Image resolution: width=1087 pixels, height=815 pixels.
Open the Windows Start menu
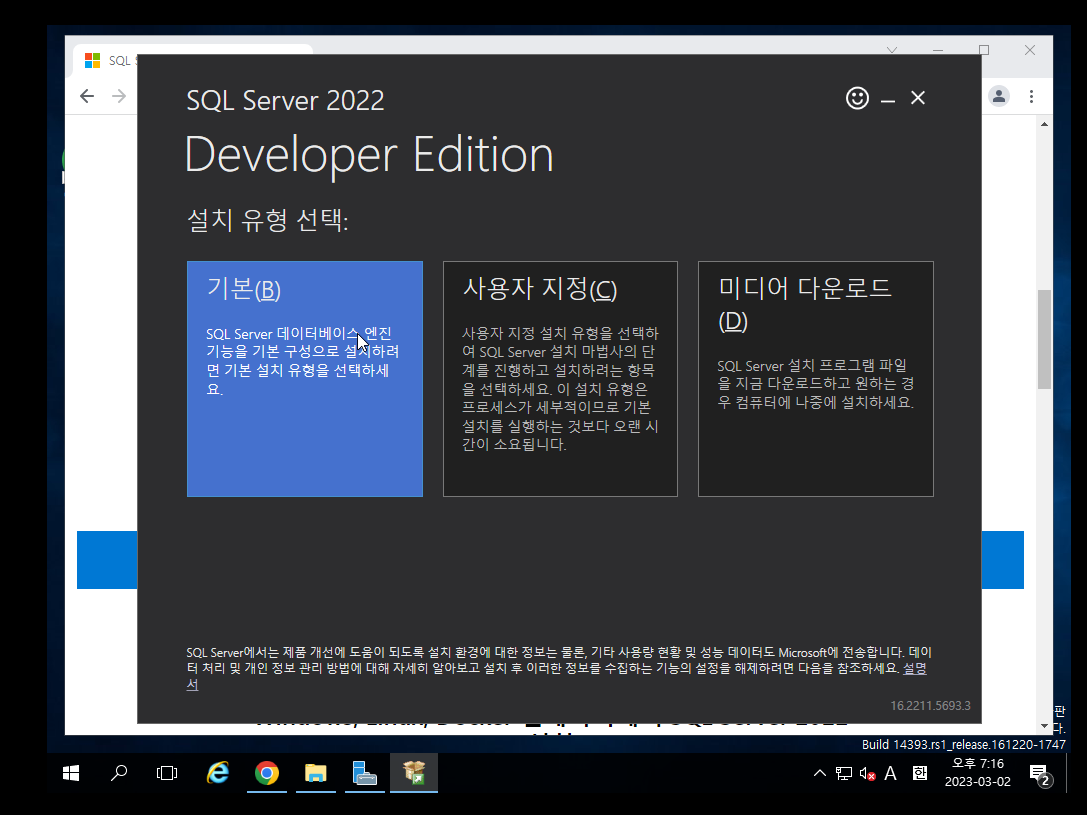(x=71, y=773)
